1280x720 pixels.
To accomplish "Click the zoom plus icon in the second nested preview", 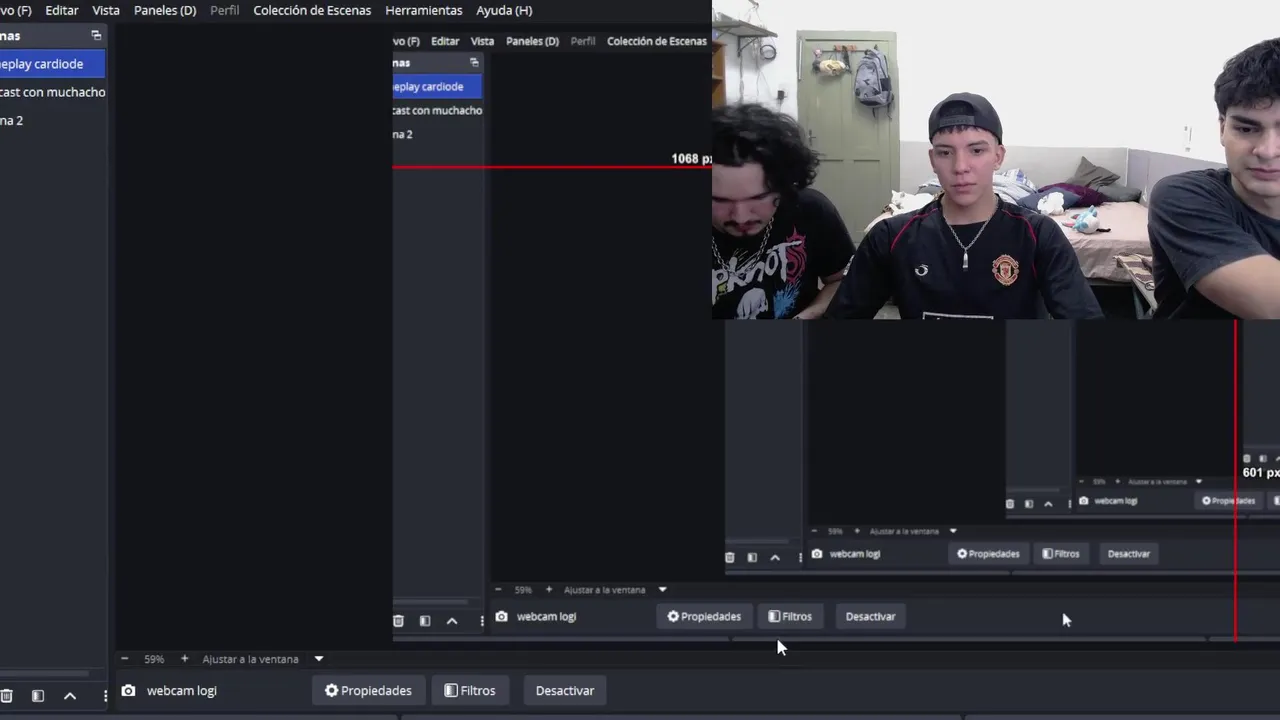I will point(856,531).
